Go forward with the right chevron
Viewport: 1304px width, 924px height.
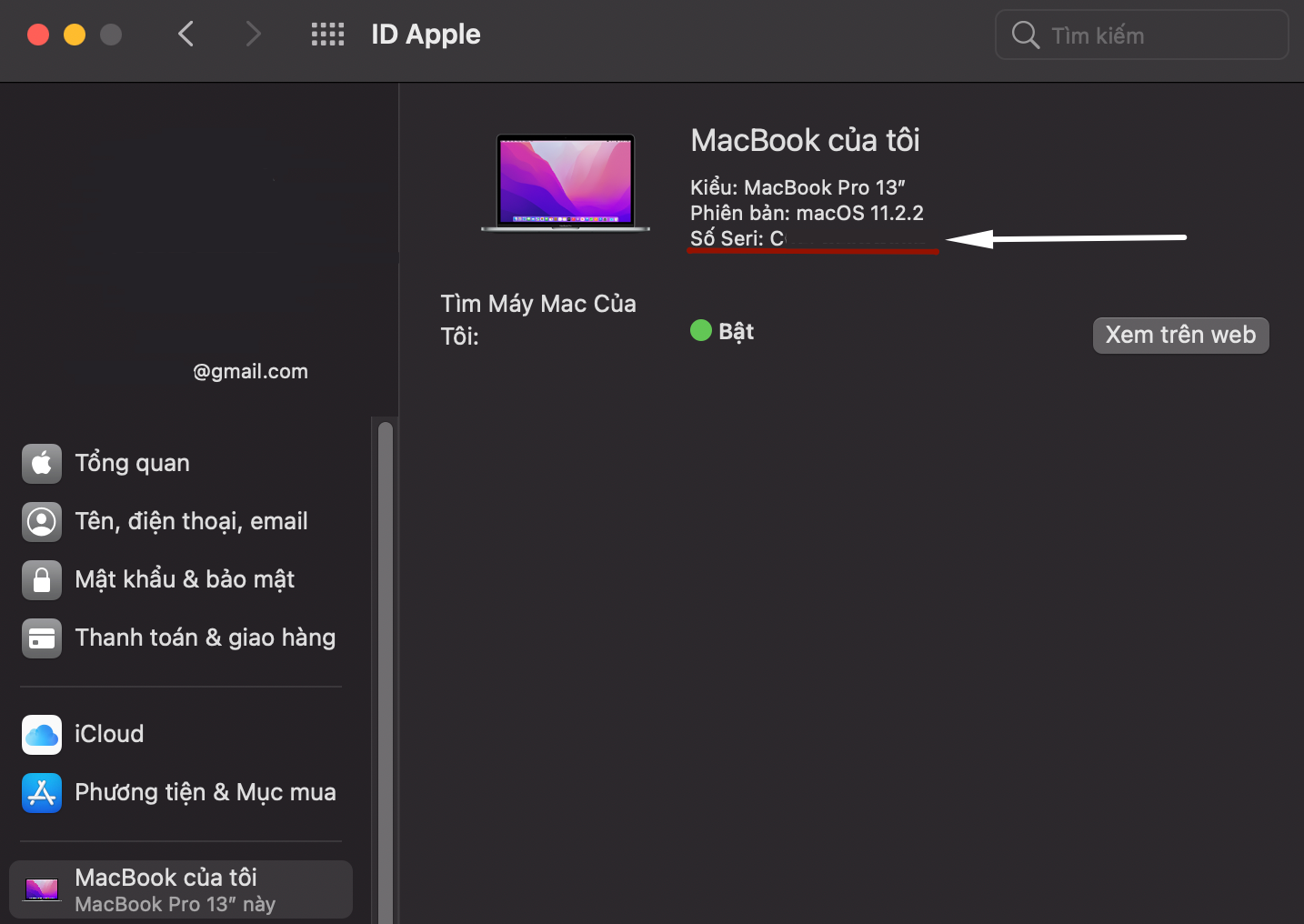pos(253,35)
